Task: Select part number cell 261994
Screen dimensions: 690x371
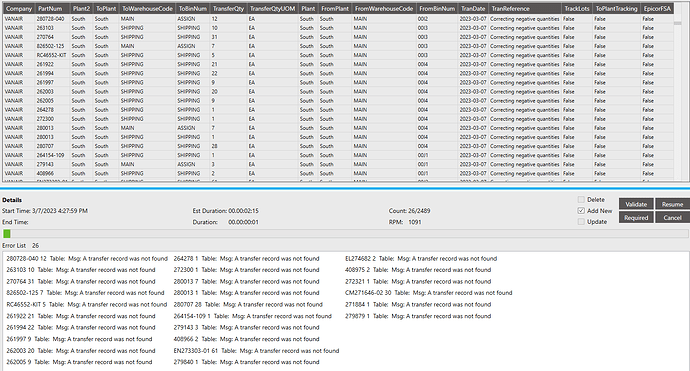Action: click(52, 73)
